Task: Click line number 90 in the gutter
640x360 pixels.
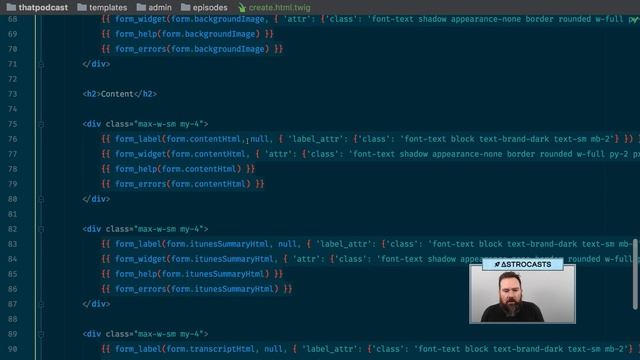Action: point(13,349)
